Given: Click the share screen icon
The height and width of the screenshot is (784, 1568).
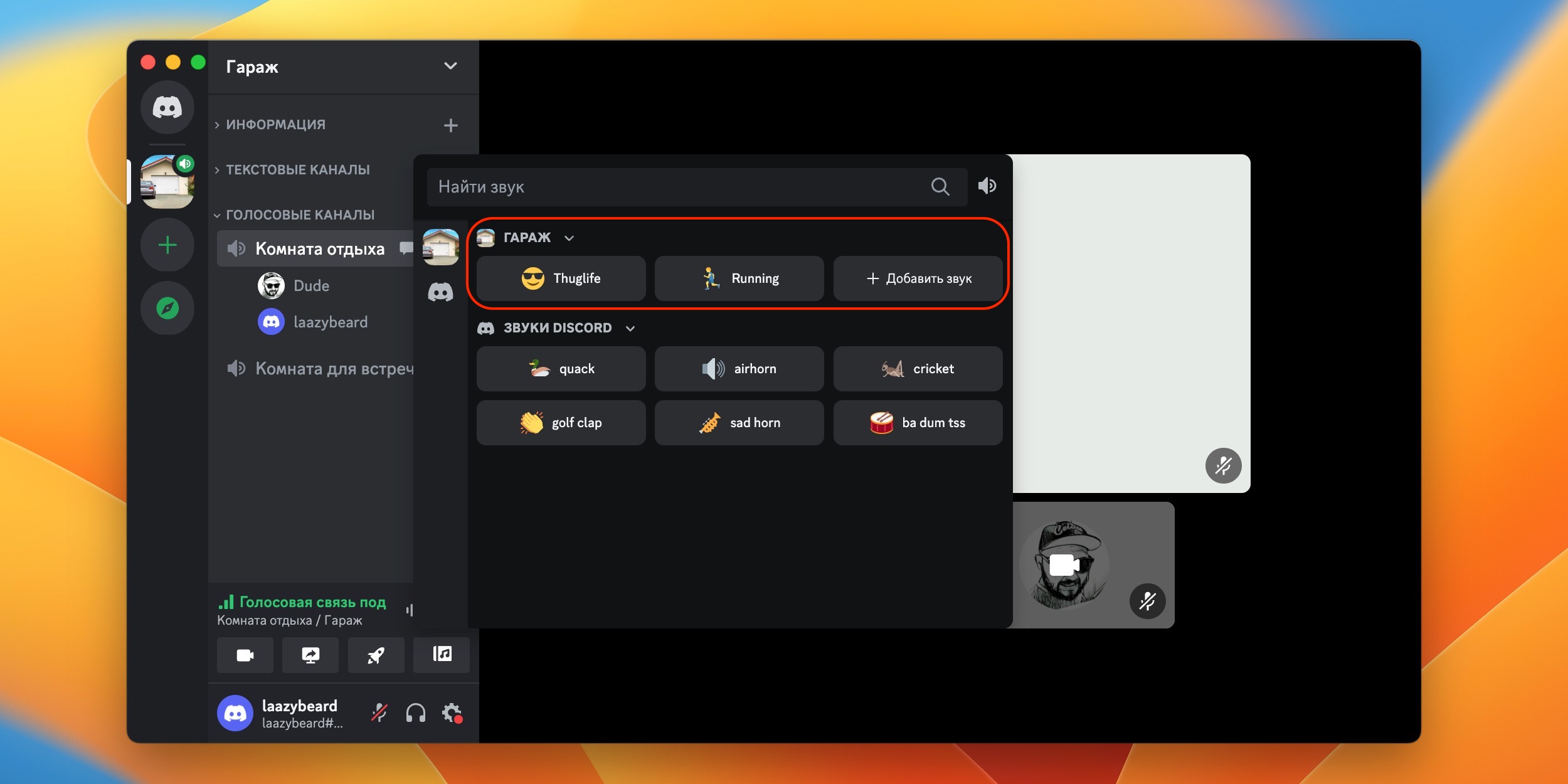Looking at the screenshot, I should 310,655.
